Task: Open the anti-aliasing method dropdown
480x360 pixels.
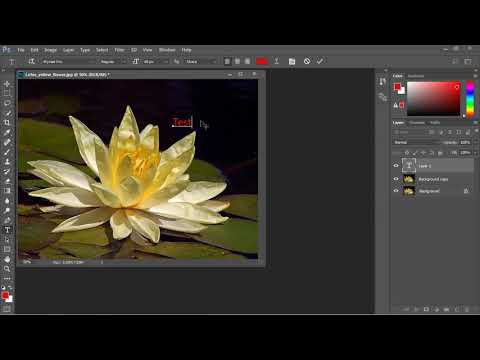Action: [201, 62]
